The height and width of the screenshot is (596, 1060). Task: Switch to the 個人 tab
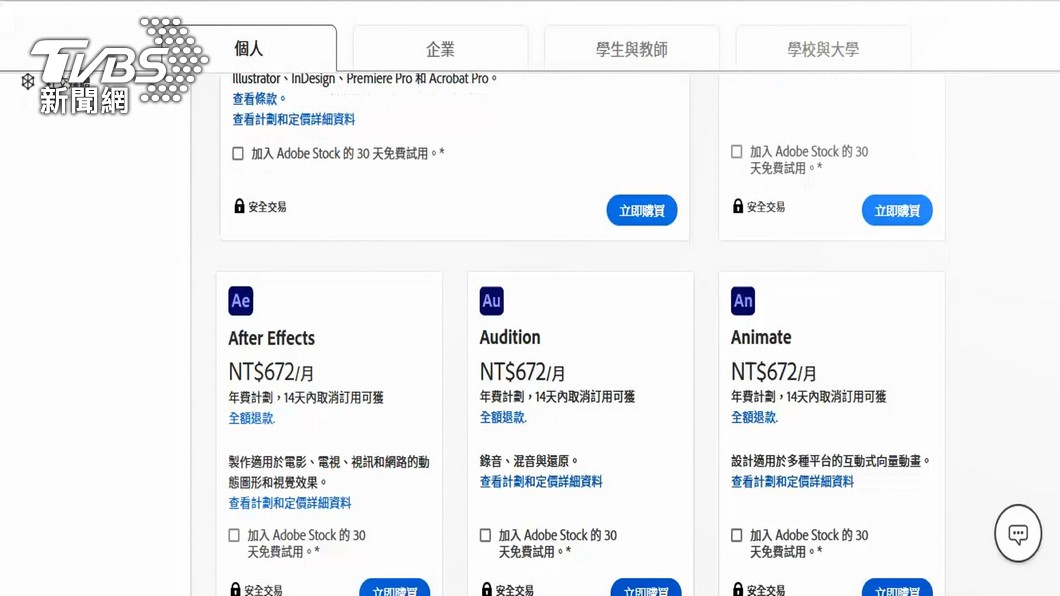[249, 49]
